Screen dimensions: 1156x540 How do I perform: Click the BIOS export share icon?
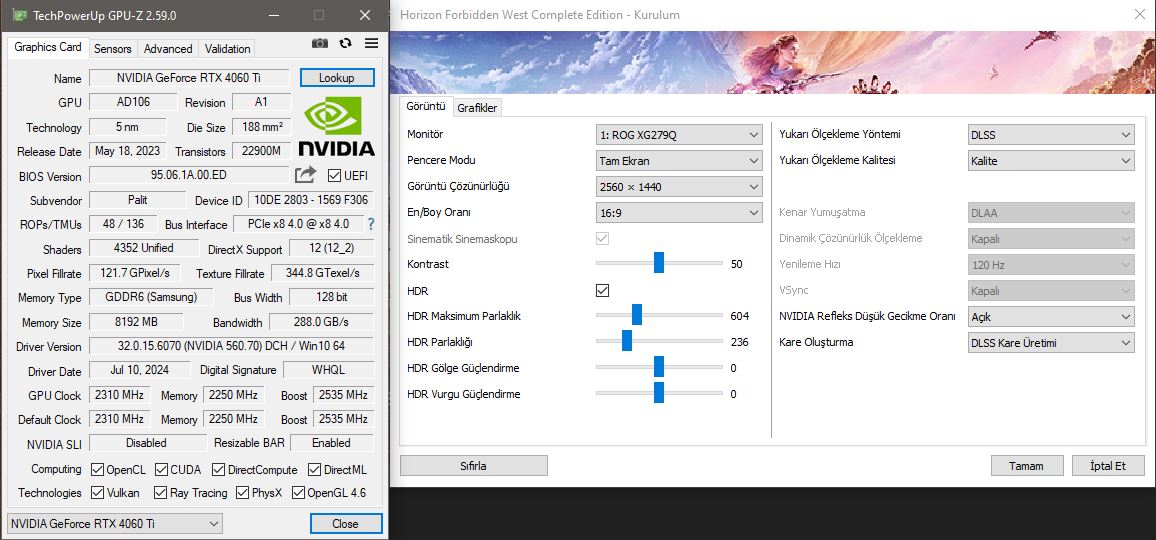(305, 175)
